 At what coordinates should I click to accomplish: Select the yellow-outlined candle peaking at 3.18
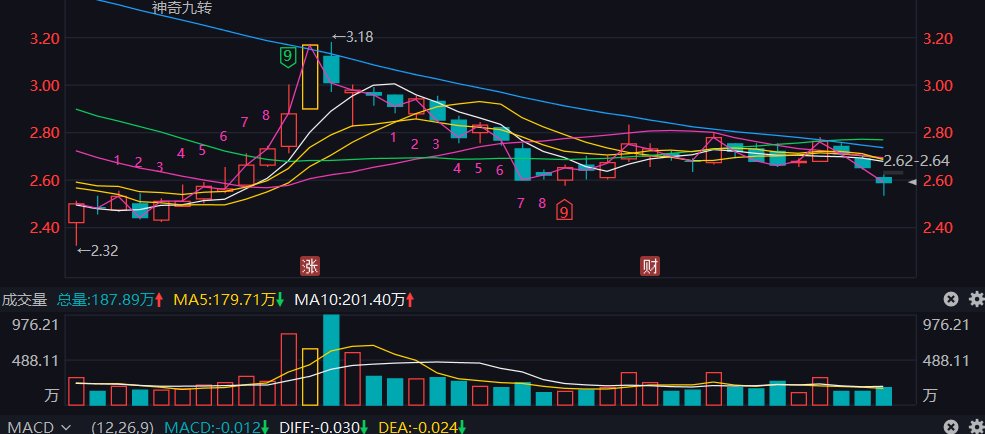click(310, 77)
